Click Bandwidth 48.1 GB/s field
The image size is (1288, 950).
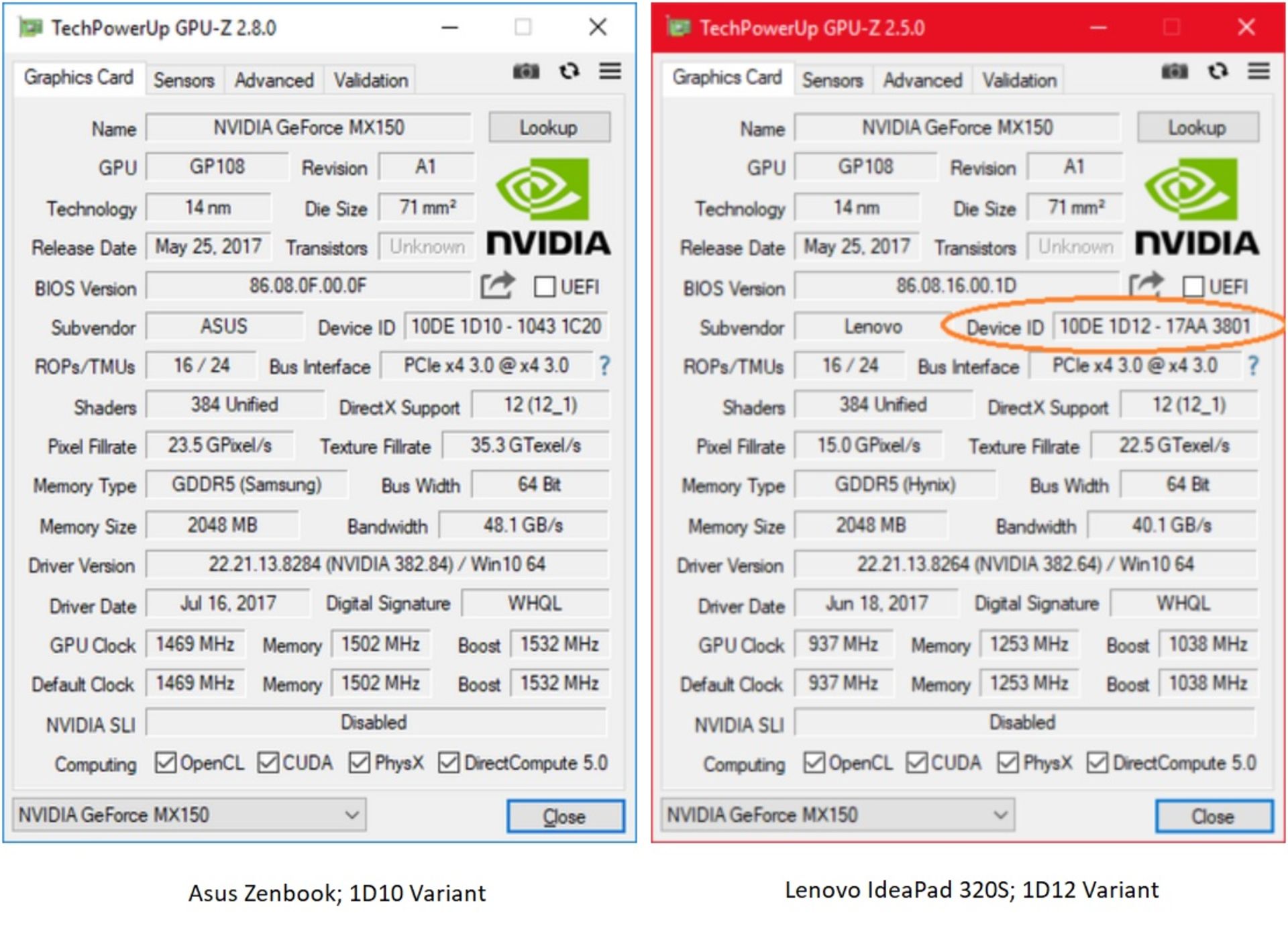[523, 525]
